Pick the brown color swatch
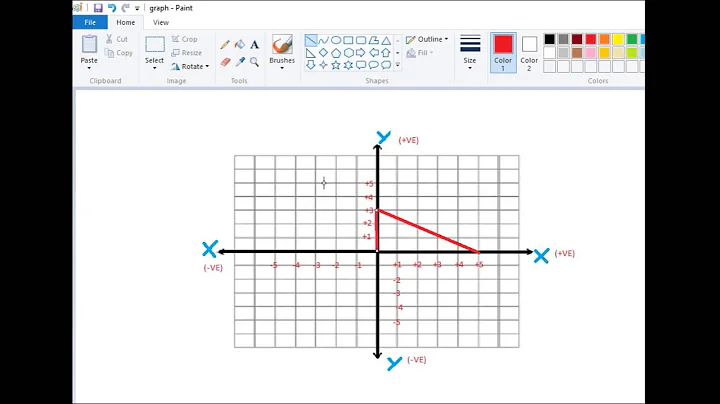This screenshot has width=720, height=404. 577,53
